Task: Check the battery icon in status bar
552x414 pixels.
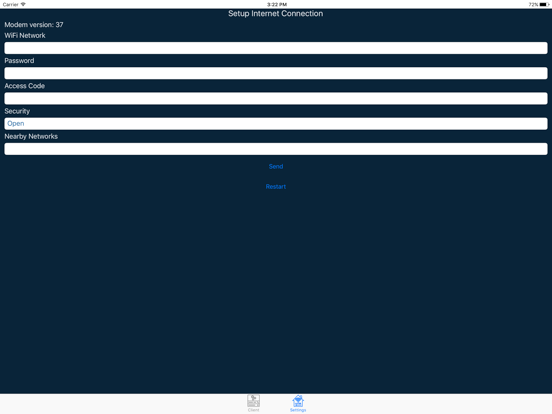Action: (x=544, y=5)
